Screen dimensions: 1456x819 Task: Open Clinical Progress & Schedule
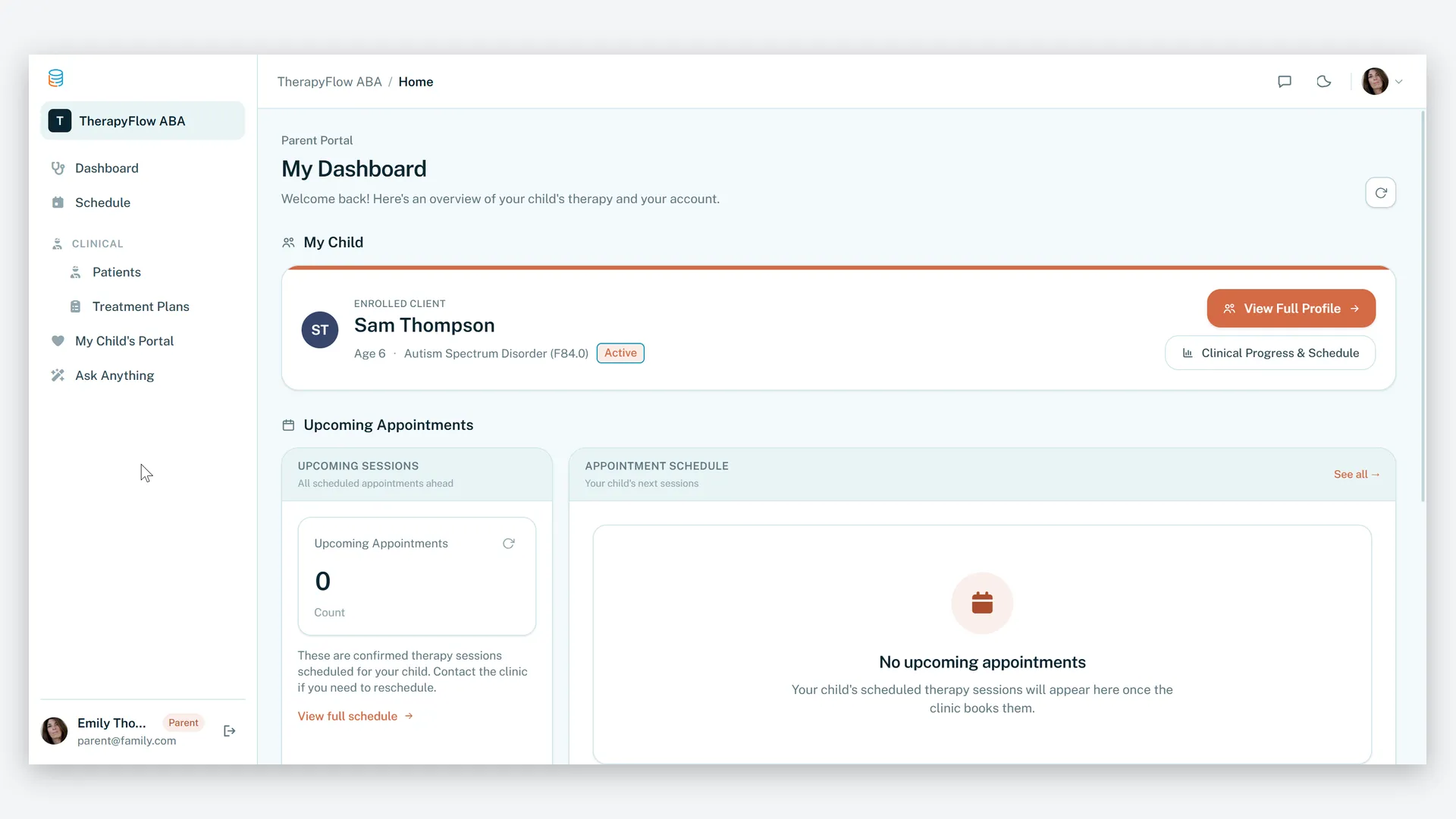coord(1269,353)
